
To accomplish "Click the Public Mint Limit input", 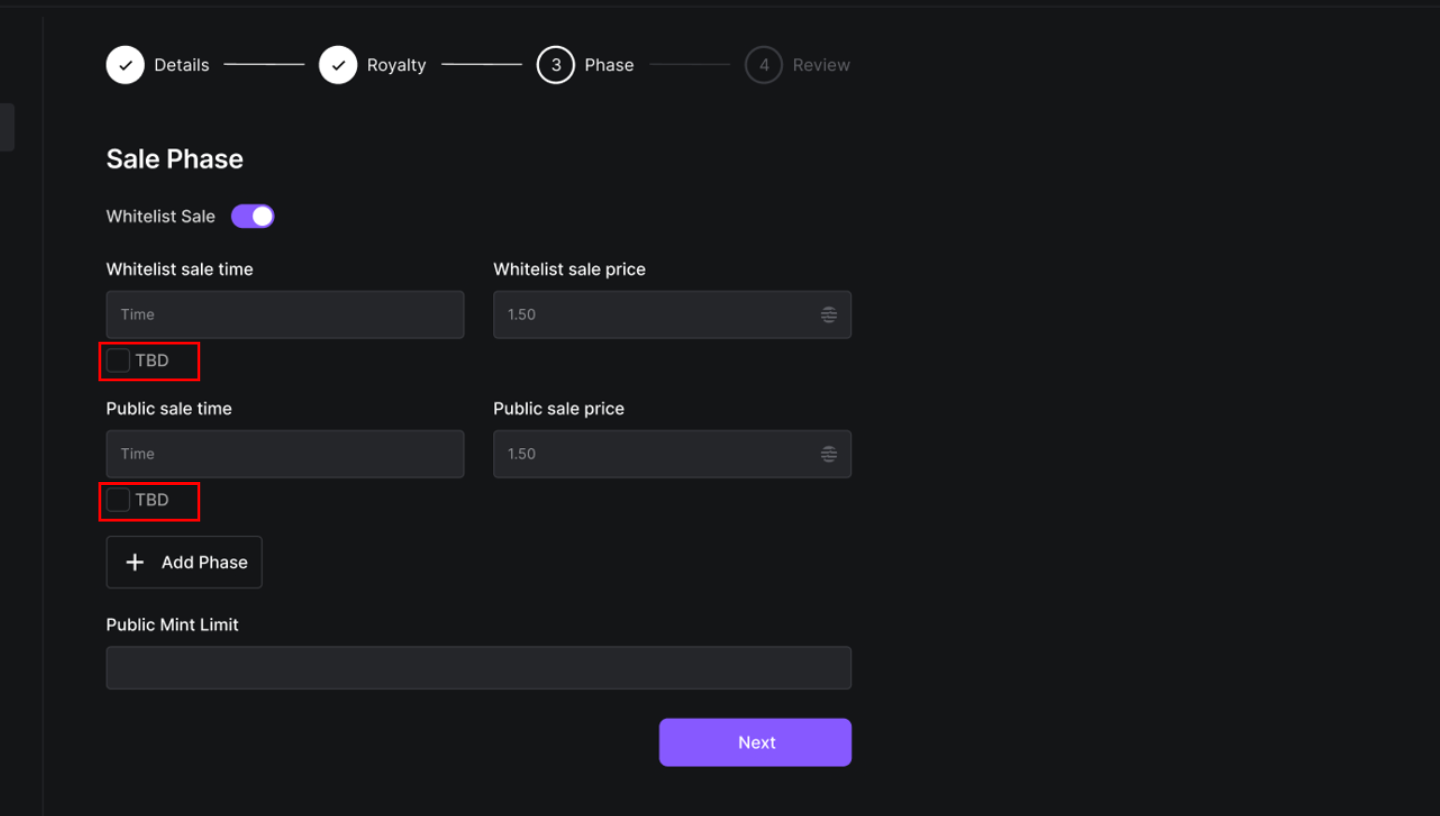I will pyautogui.click(x=478, y=667).
